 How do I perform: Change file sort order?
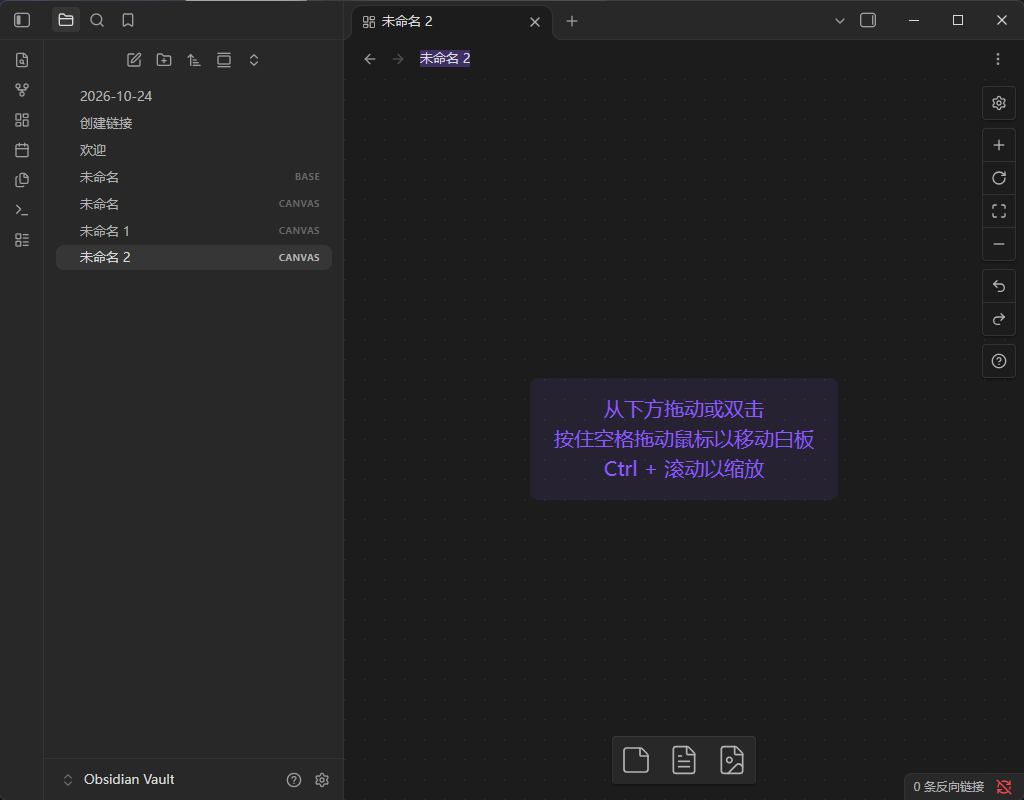pyautogui.click(x=194, y=60)
